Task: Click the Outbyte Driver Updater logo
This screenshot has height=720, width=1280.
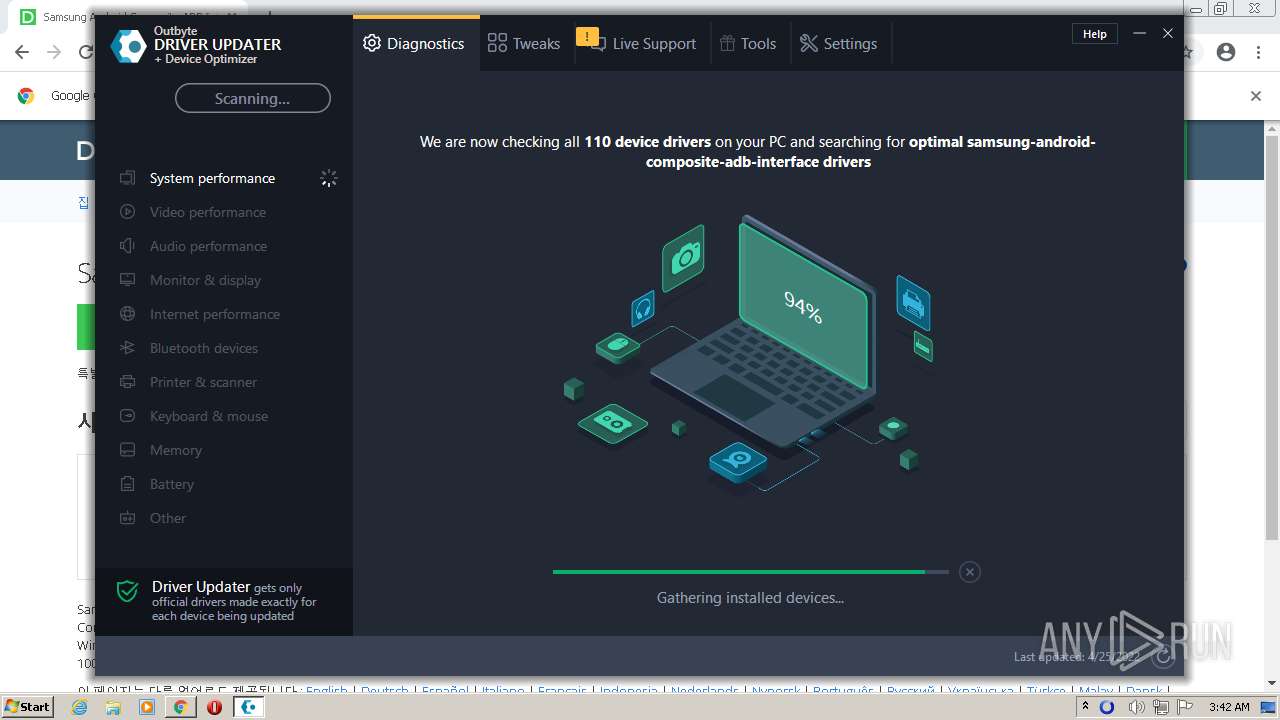Action: coord(128,45)
